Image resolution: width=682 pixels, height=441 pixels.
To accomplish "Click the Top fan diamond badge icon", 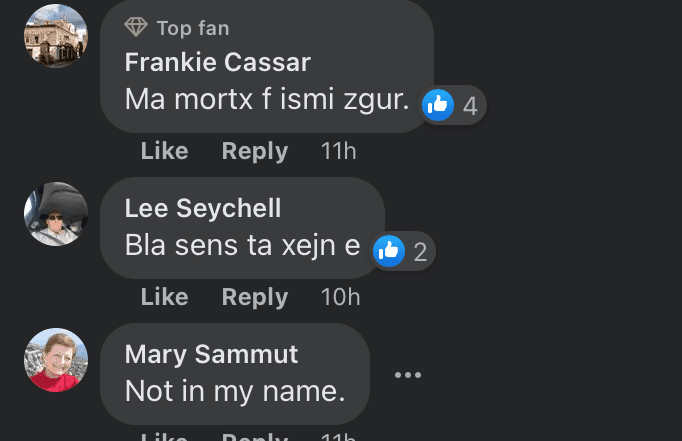I will click(136, 28).
